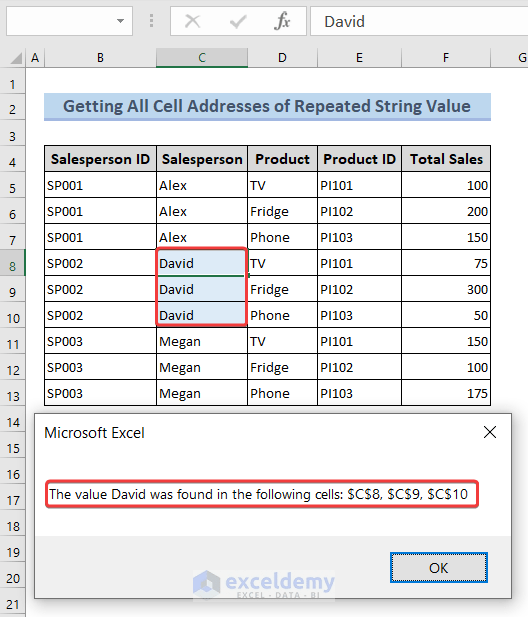
Task: Click the dialog message listing found cells
Action: [x=258, y=494]
